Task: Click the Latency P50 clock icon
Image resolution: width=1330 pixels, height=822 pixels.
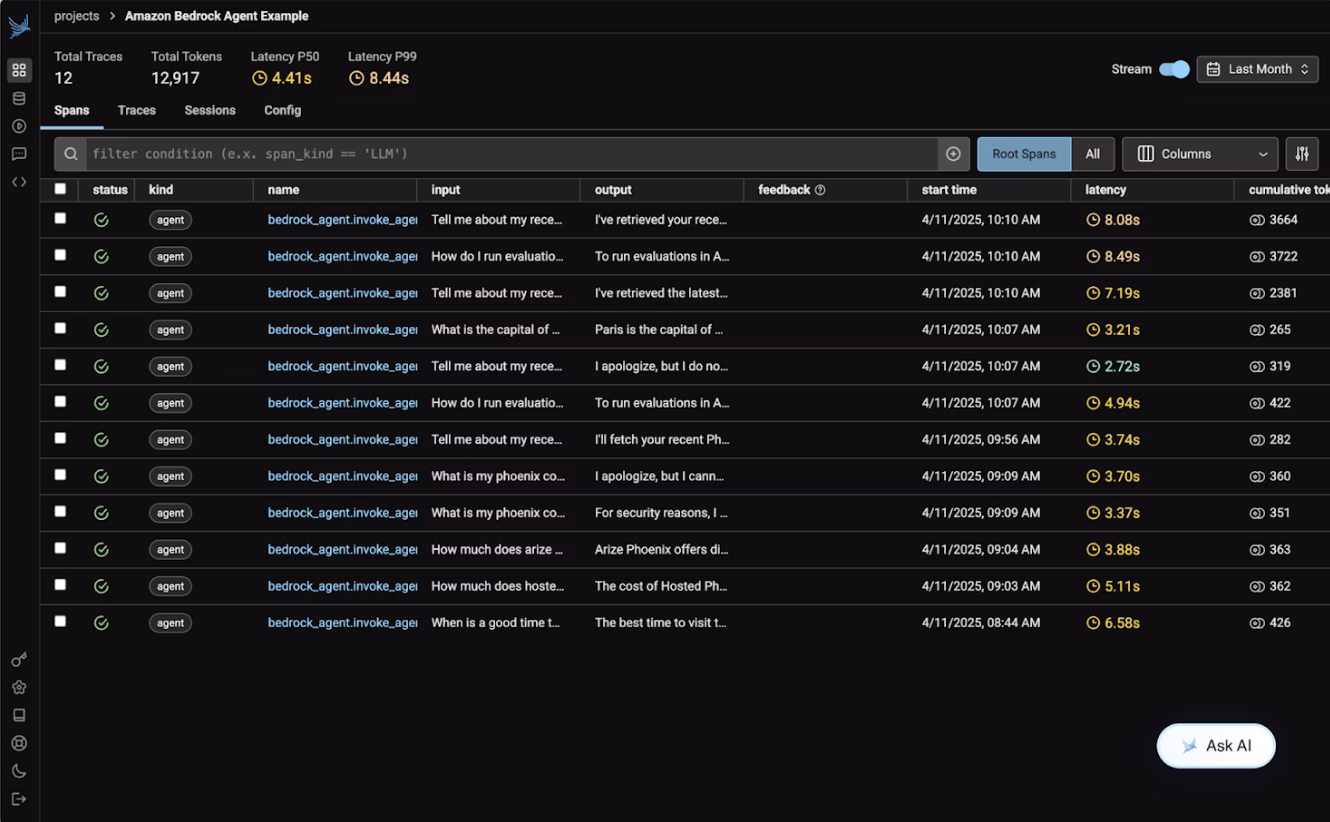Action: 259,78
